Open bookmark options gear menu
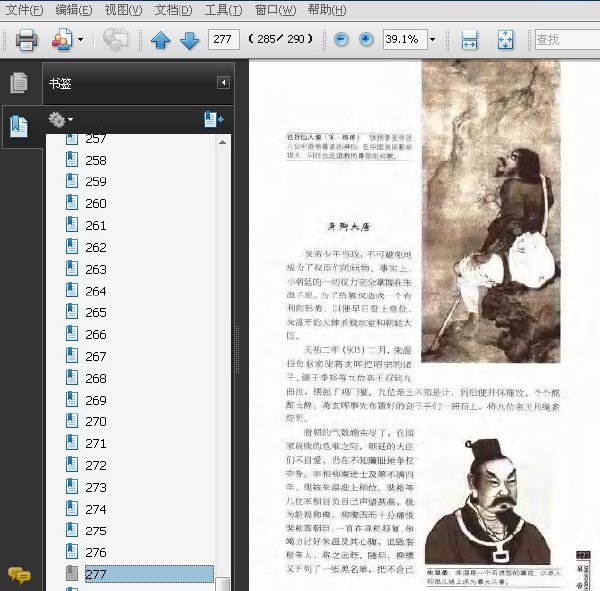The image size is (600, 591). coord(60,119)
